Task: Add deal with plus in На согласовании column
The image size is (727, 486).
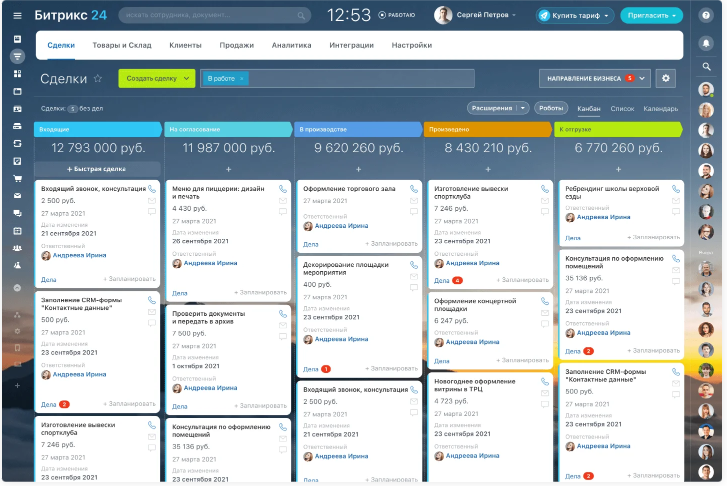Action: (229, 169)
